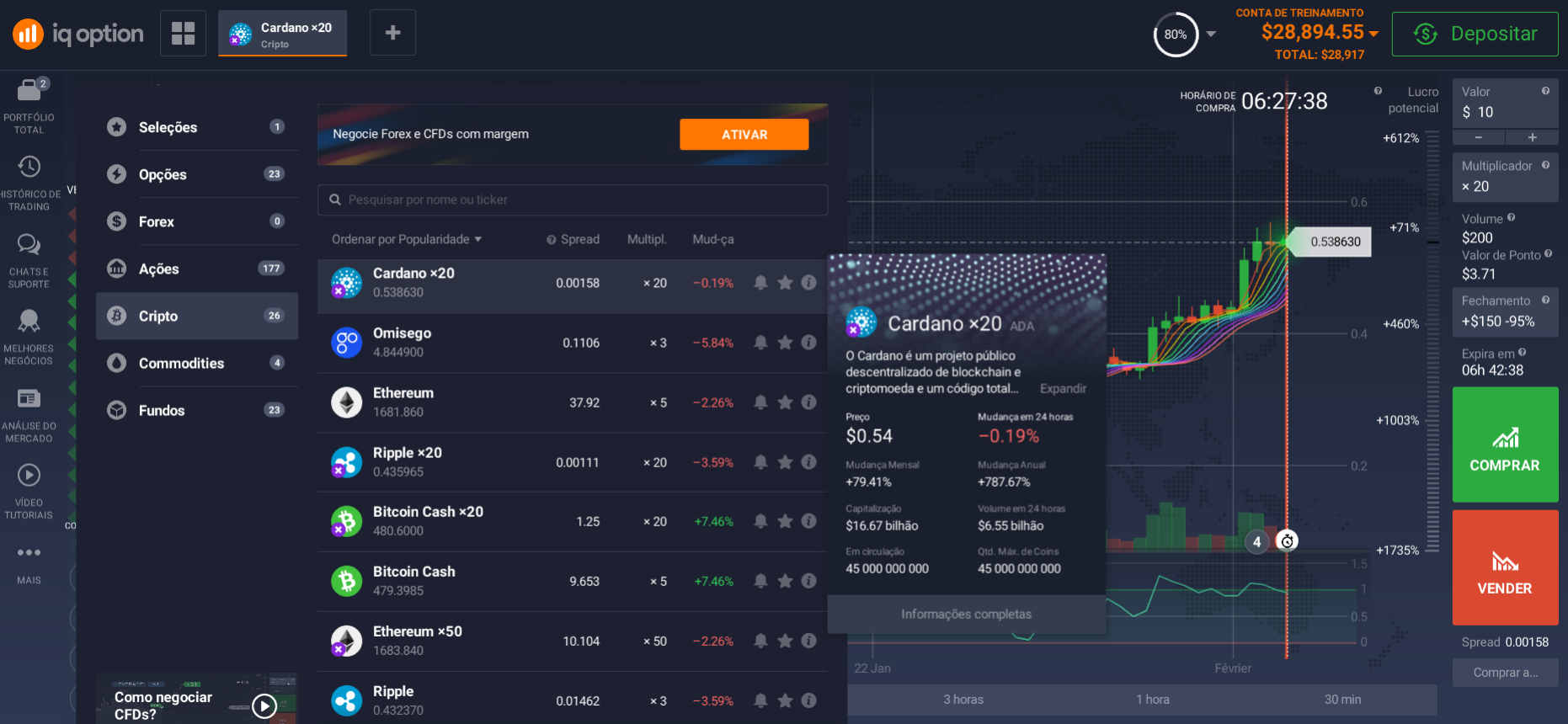
Task: Toggle bell alert for Bitcoin Cash ×5
Action: [760, 581]
